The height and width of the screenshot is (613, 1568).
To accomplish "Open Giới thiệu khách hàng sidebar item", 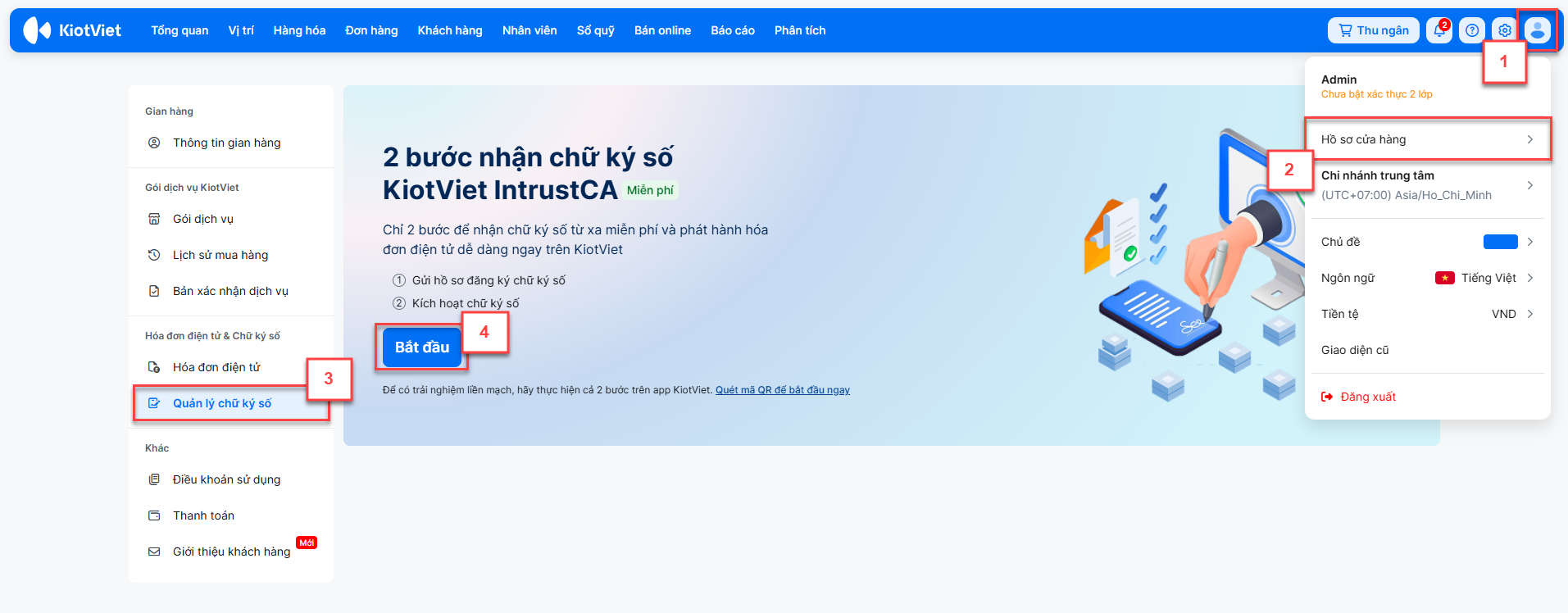I will pyautogui.click(x=231, y=552).
